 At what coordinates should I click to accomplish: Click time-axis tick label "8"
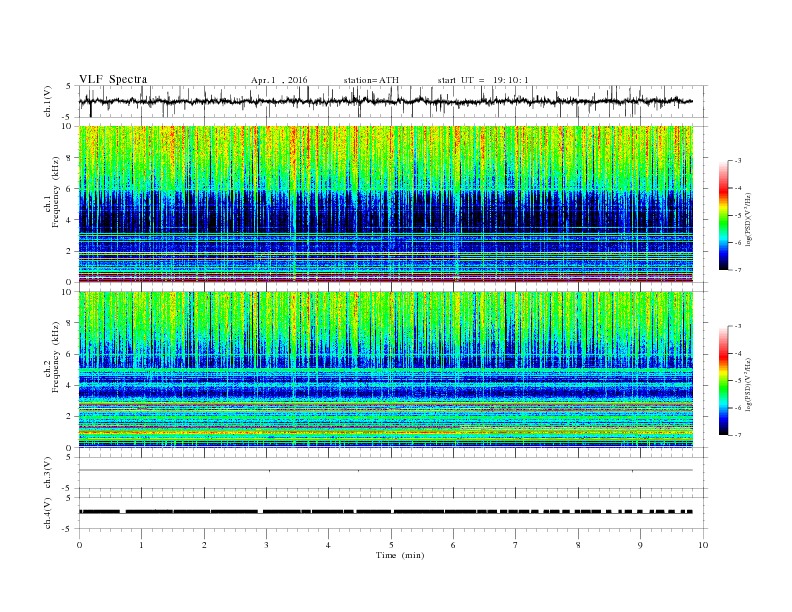(578, 545)
